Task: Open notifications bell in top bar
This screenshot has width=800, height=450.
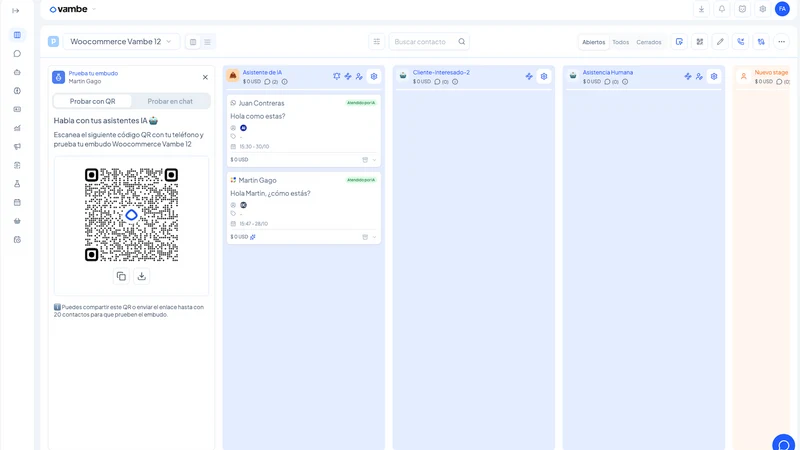Action: [x=722, y=9]
